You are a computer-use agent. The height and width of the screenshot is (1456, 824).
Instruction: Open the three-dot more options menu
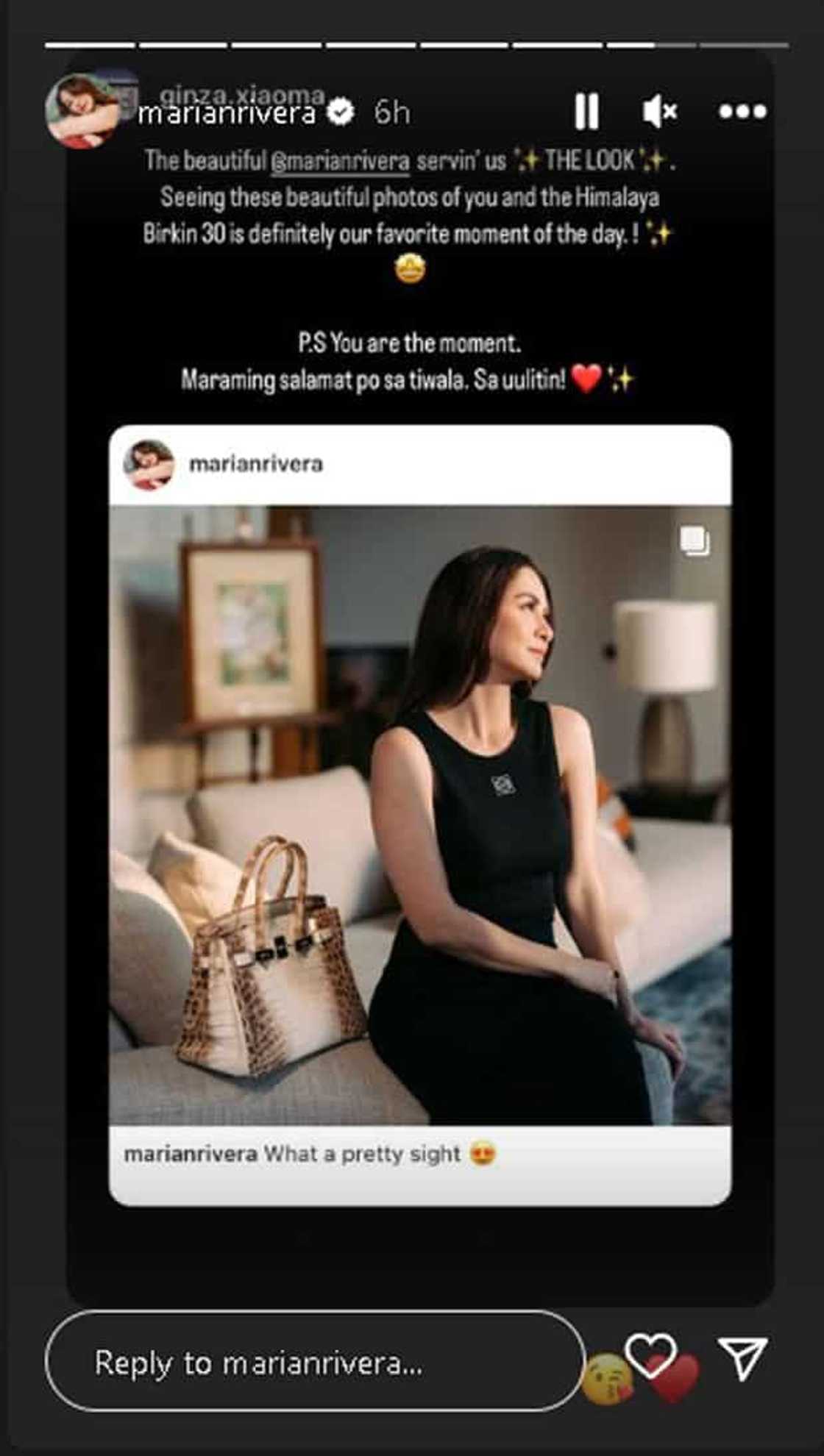tap(742, 112)
